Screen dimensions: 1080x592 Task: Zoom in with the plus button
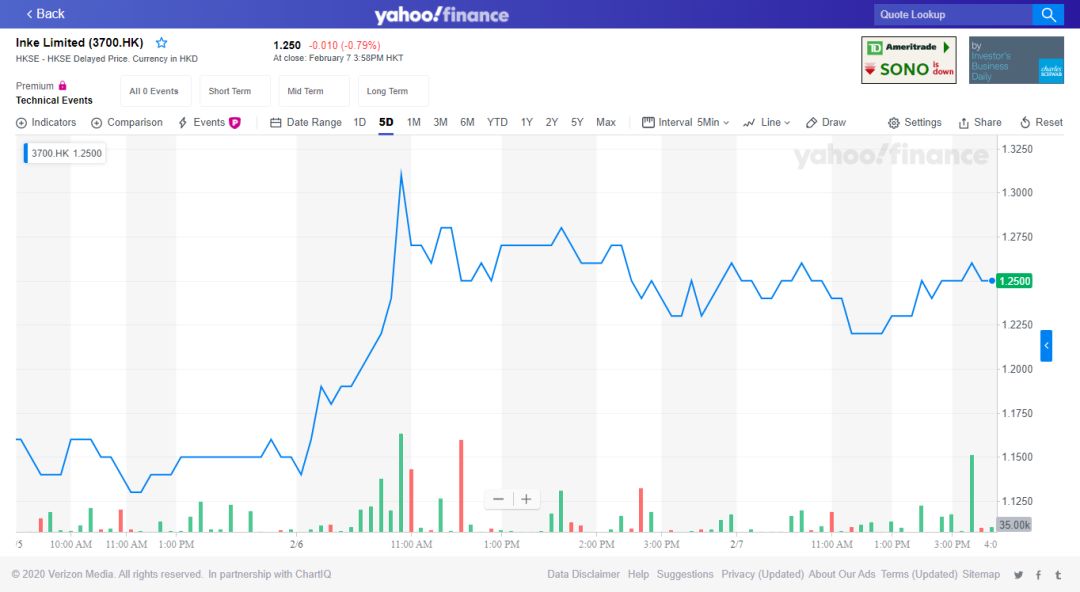pyautogui.click(x=526, y=499)
